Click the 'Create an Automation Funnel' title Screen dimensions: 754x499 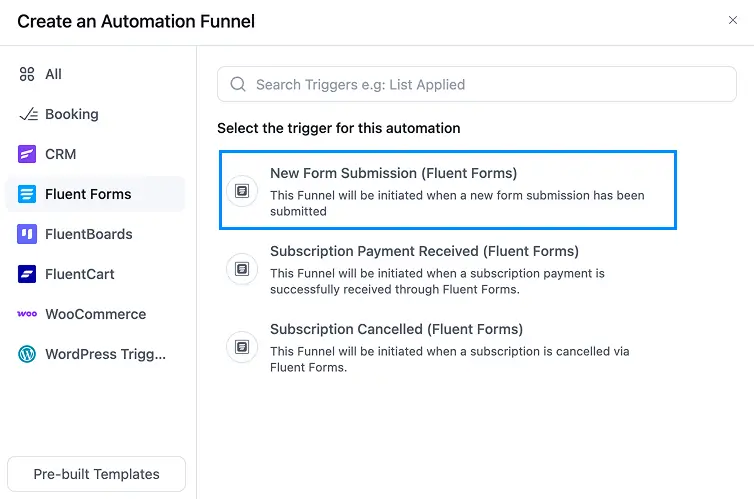pyautogui.click(x=136, y=22)
